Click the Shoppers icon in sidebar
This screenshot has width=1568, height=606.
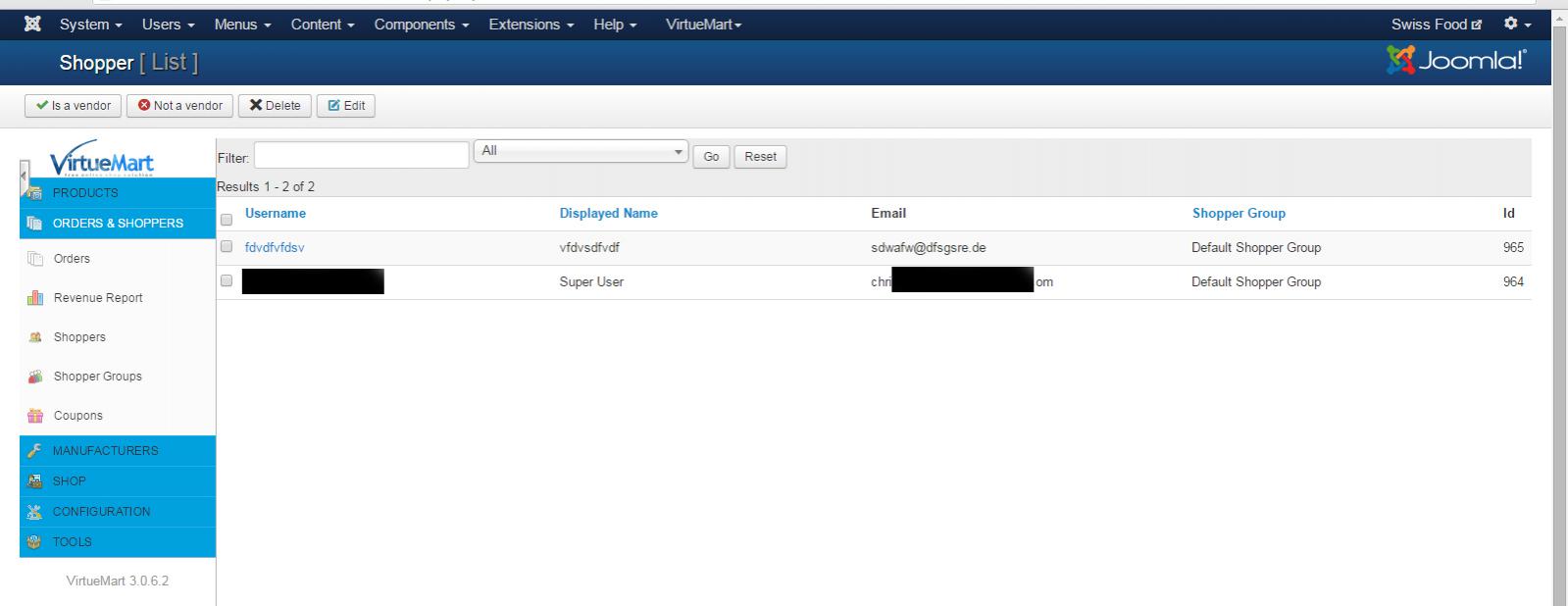coord(35,337)
